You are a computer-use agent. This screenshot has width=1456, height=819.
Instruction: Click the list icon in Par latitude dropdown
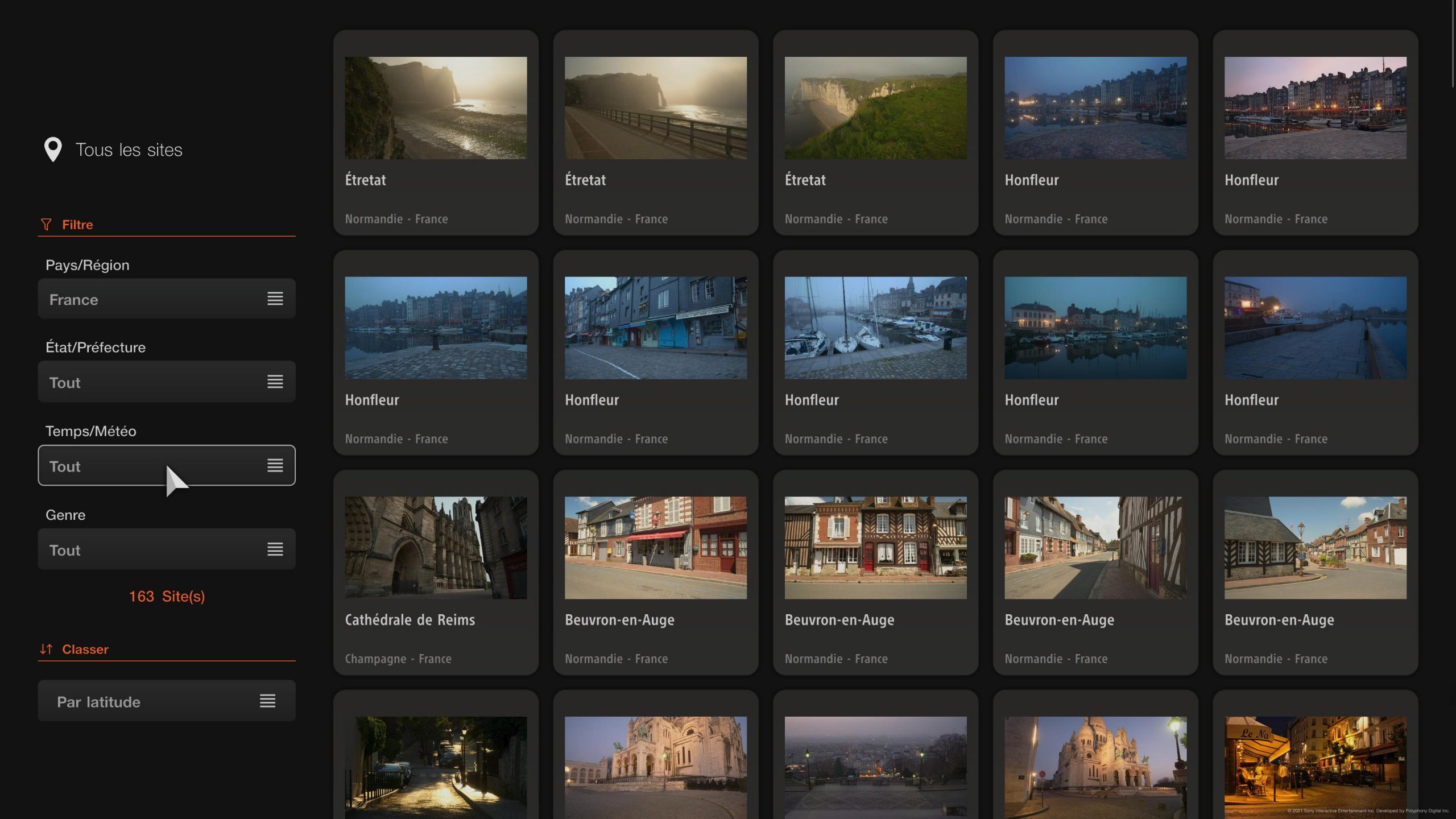(268, 701)
